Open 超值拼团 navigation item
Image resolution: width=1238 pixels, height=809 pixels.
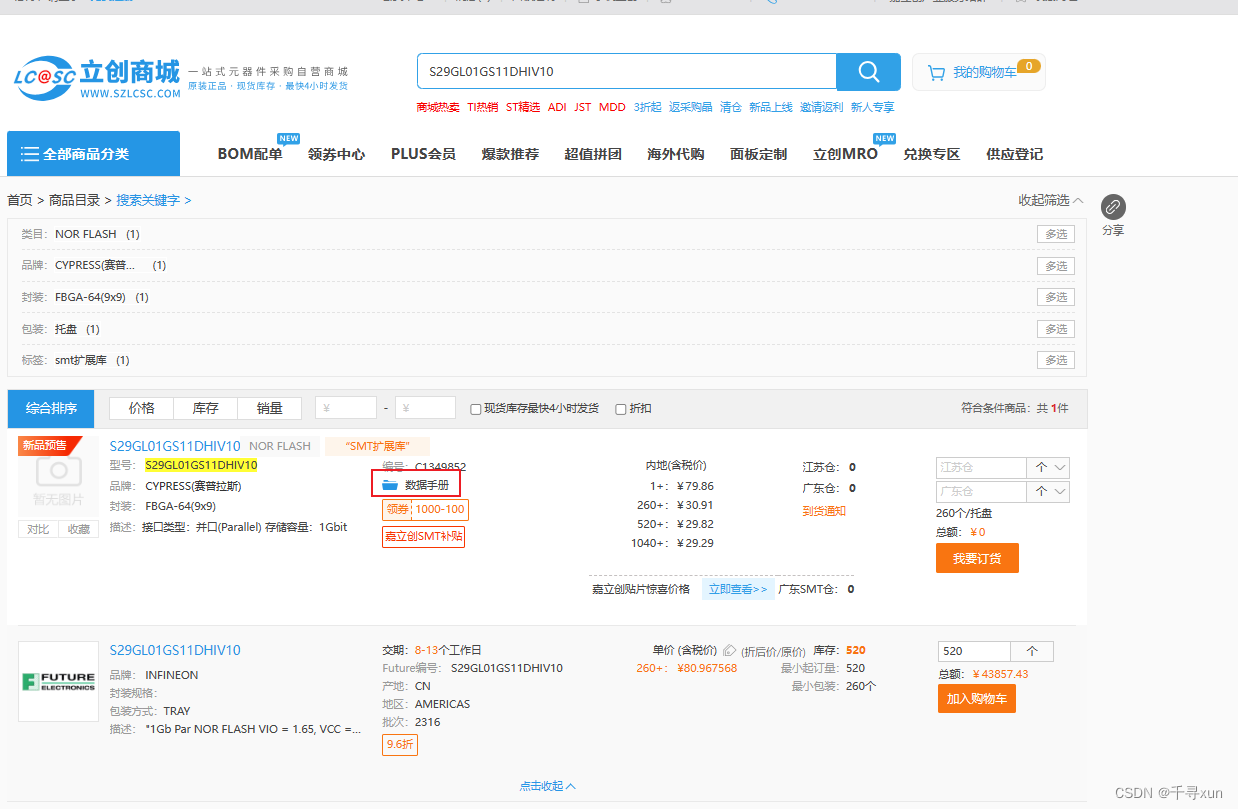(593, 154)
